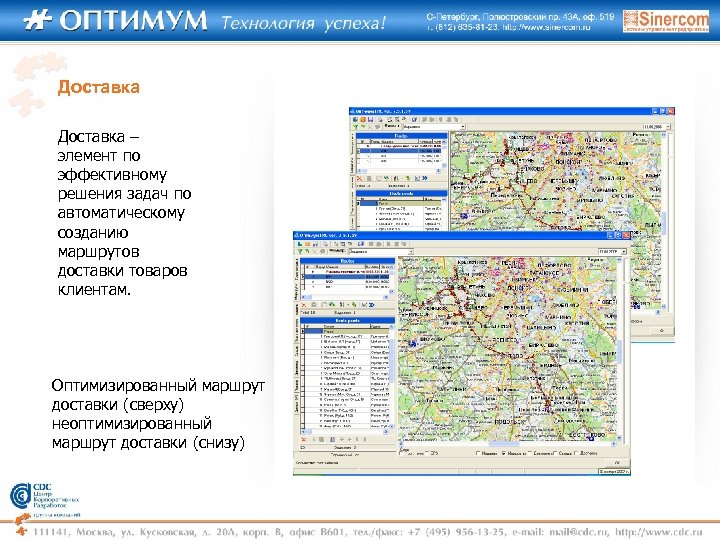Screen dimensions: 720x540
Task: Click the 3D icon in front window routes toolbar
Action: point(371,305)
